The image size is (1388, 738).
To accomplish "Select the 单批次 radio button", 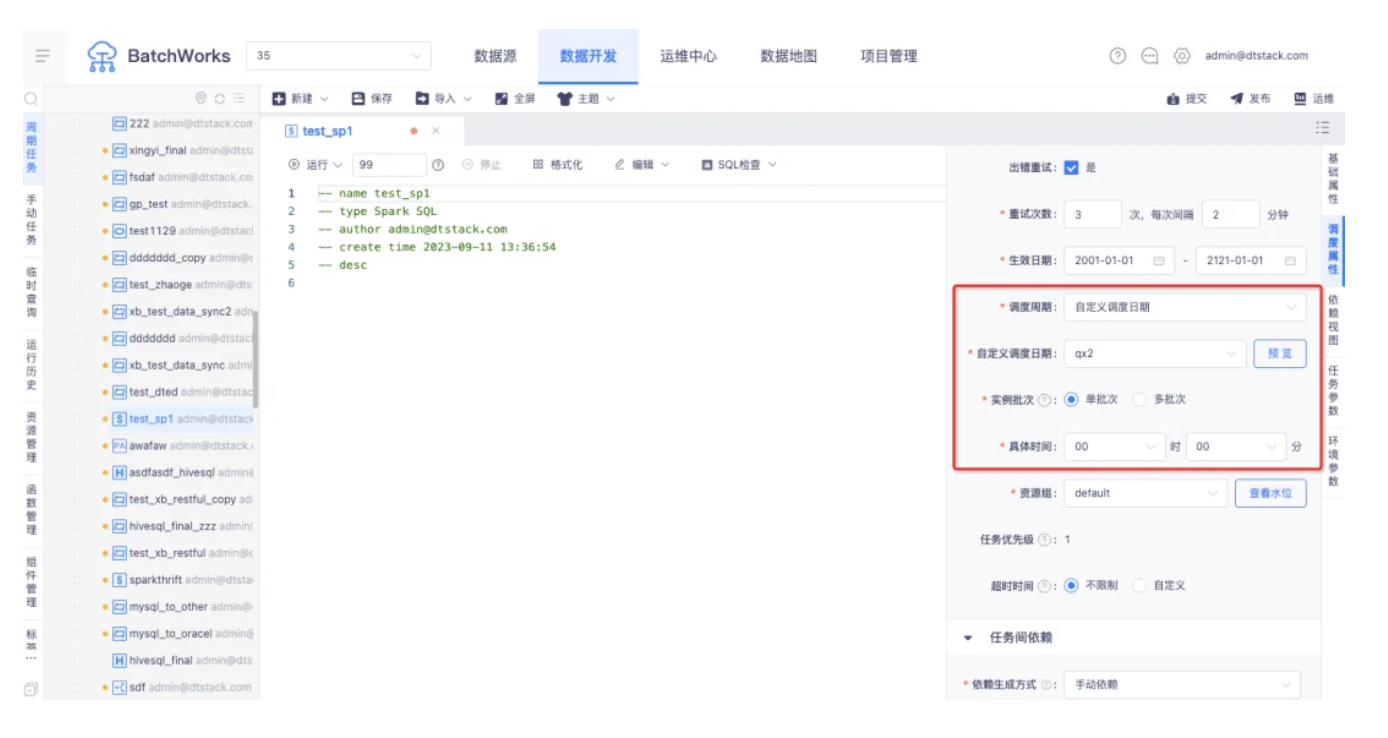I will point(1071,399).
